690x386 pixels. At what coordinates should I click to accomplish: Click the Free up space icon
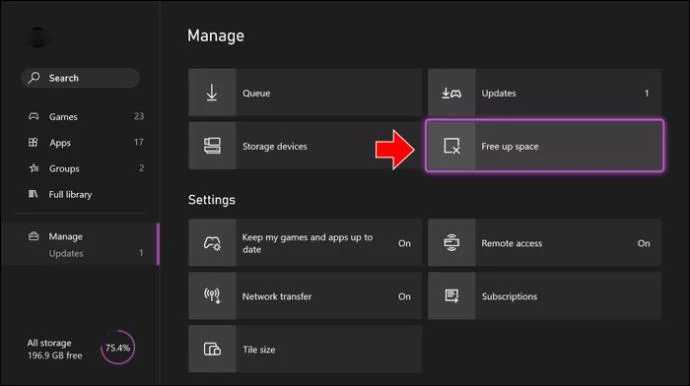point(451,146)
